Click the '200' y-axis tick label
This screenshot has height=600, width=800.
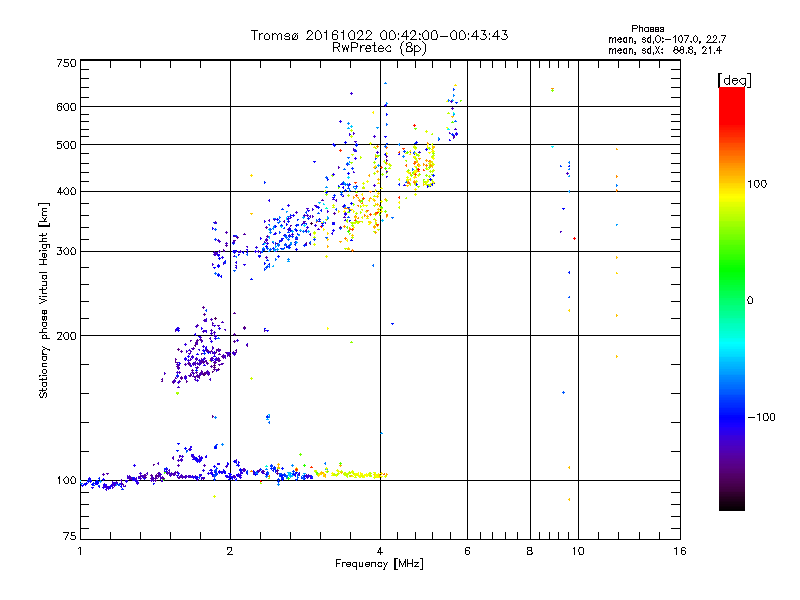click(66, 336)
